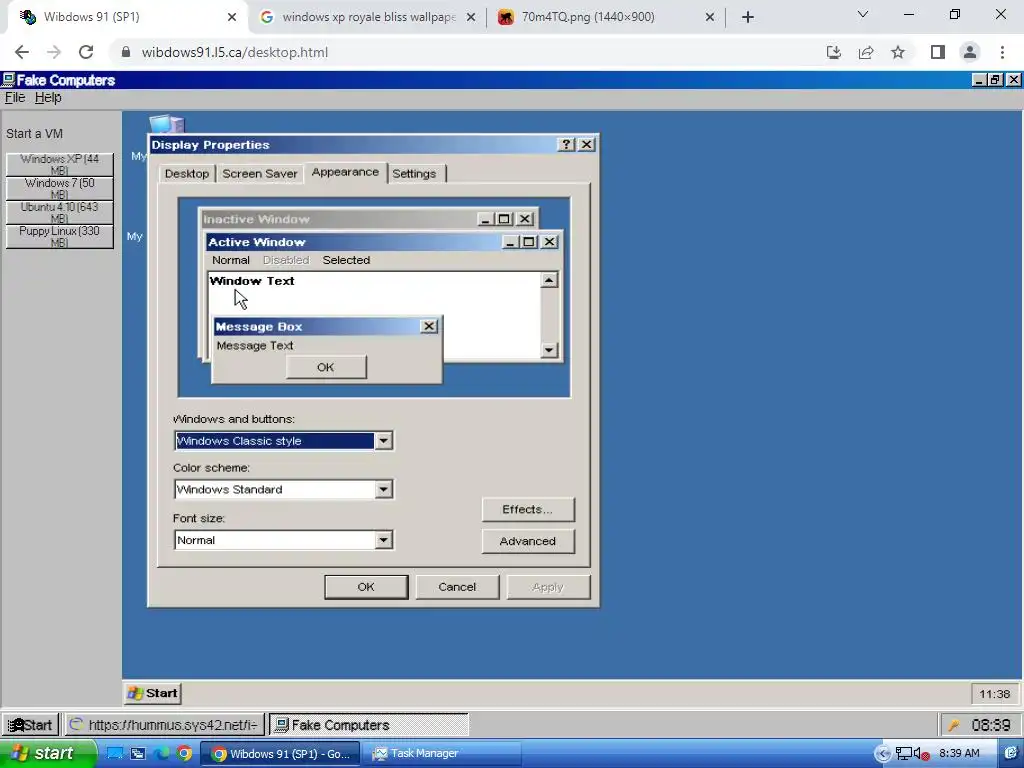Screen dimensions: 1024x768
Task: Open Chrome profile avatar
Action: pos(970,52)
